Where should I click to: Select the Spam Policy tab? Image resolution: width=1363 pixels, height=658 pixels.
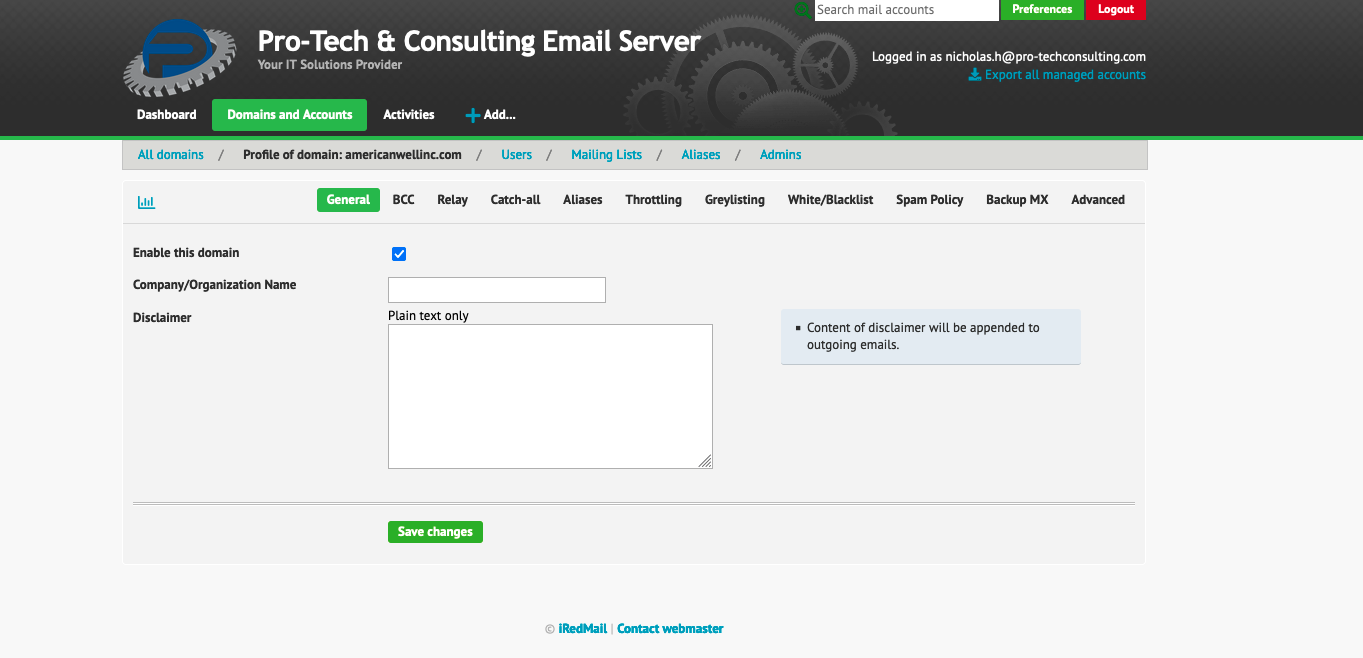pos(929,199)
